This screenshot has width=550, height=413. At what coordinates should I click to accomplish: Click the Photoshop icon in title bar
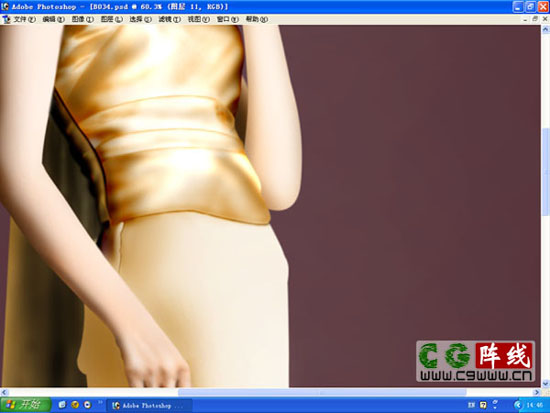pos(5,6)
